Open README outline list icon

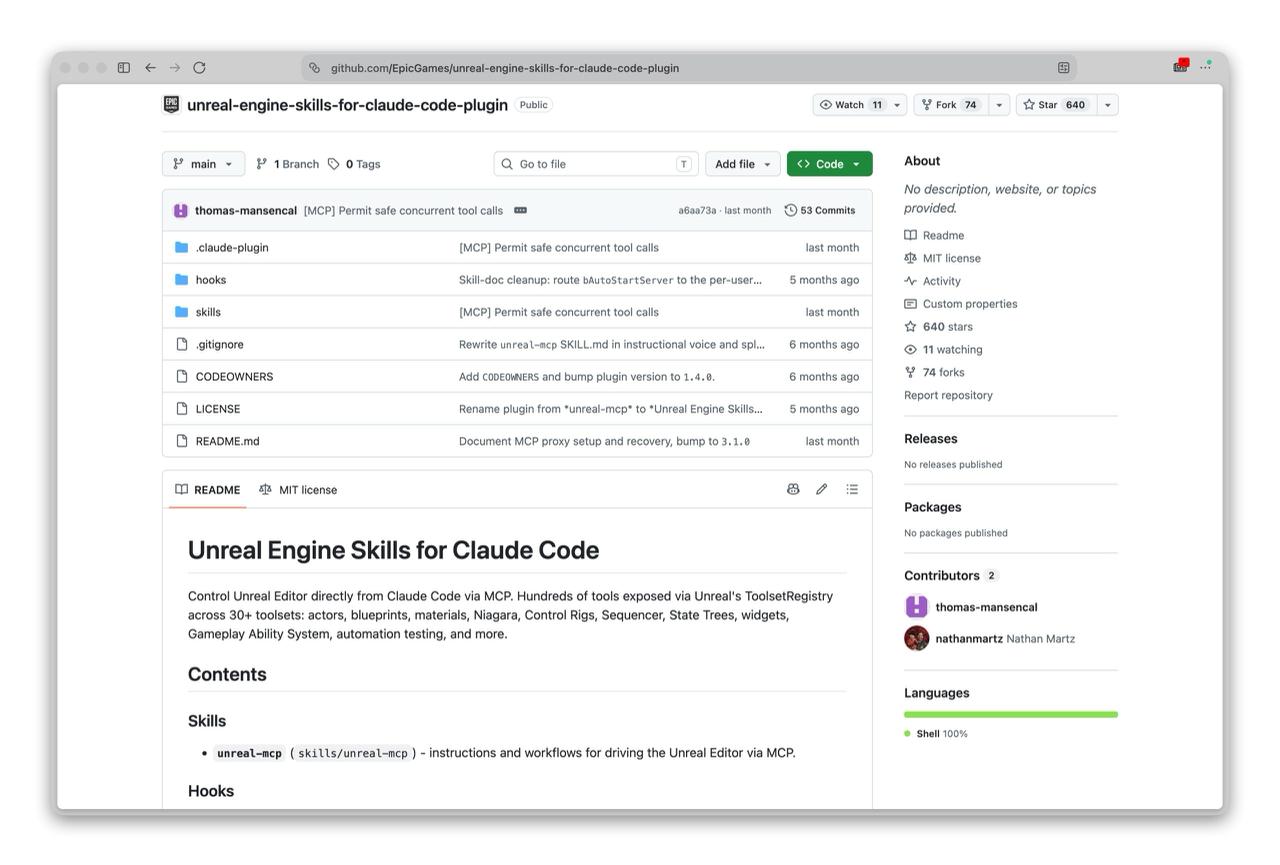pyautogui.click(x=852, y=489)
